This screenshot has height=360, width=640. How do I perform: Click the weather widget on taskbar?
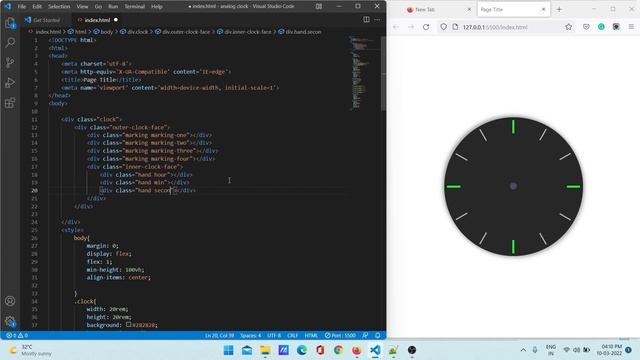(31, 350)
